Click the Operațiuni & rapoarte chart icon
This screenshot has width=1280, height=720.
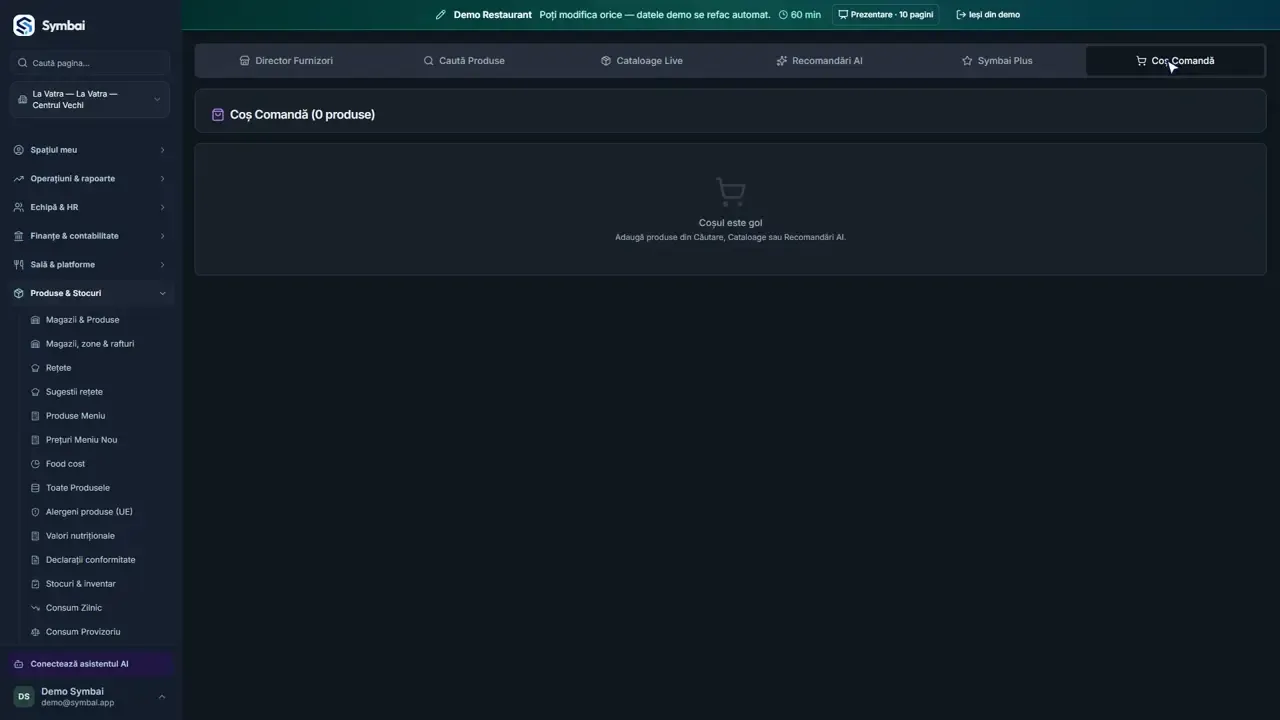[x=19, y=179]
